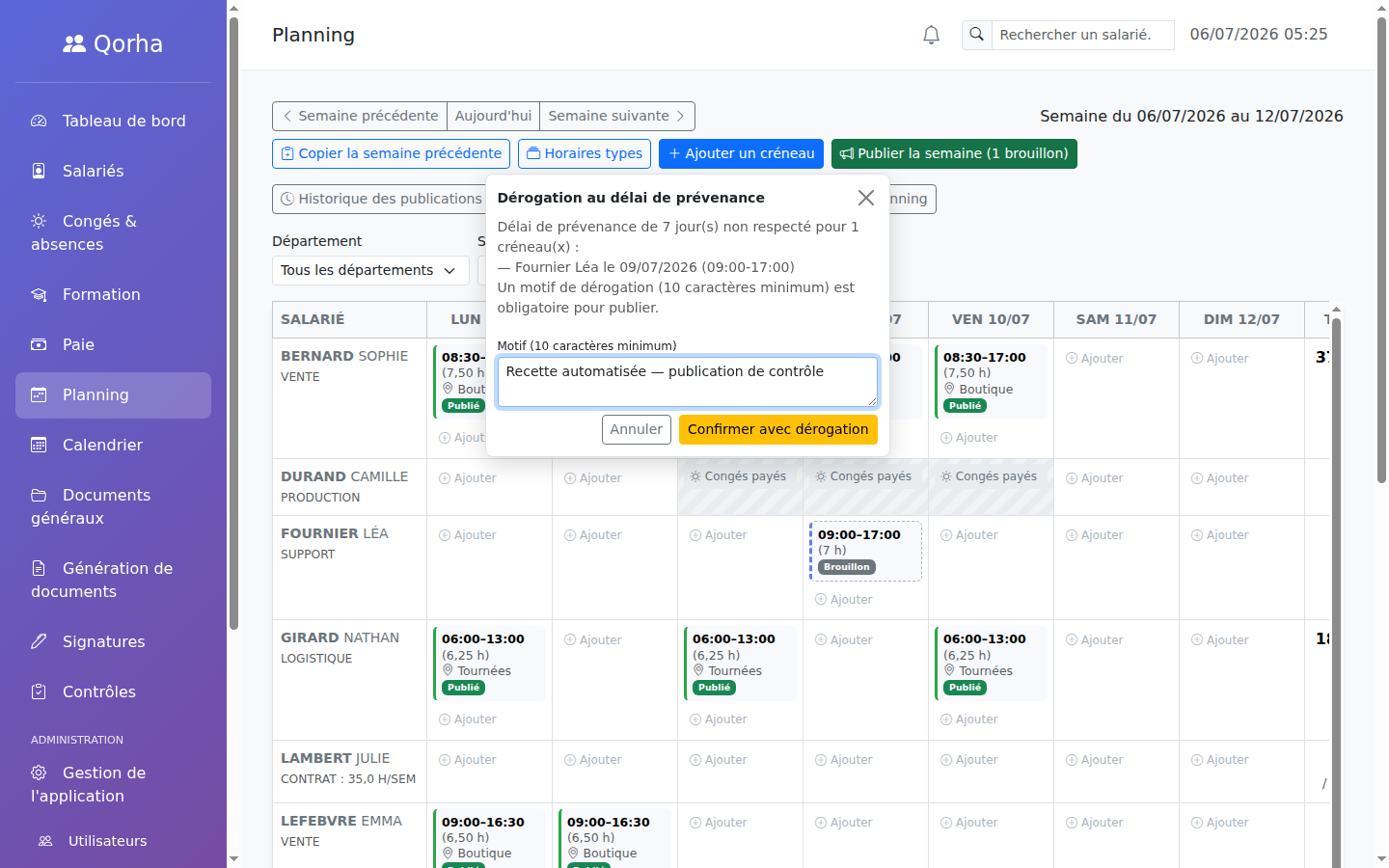
Task: Select Planning in the sidebar
Action: pyautogui.click(x=113, y=395)
